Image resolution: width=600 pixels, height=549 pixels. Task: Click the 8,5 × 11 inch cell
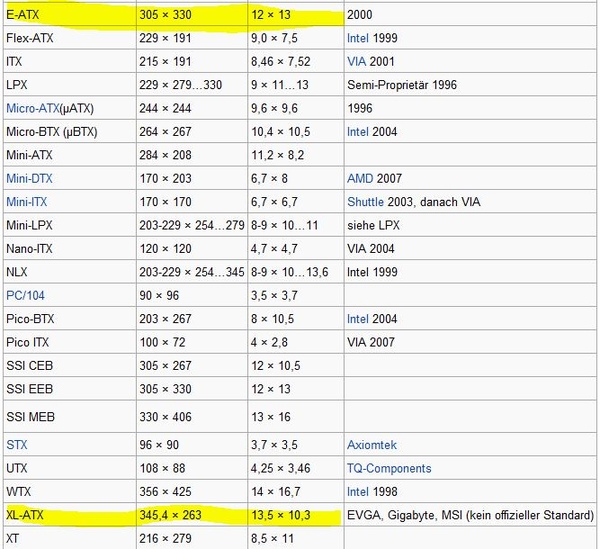click(296, 538)
